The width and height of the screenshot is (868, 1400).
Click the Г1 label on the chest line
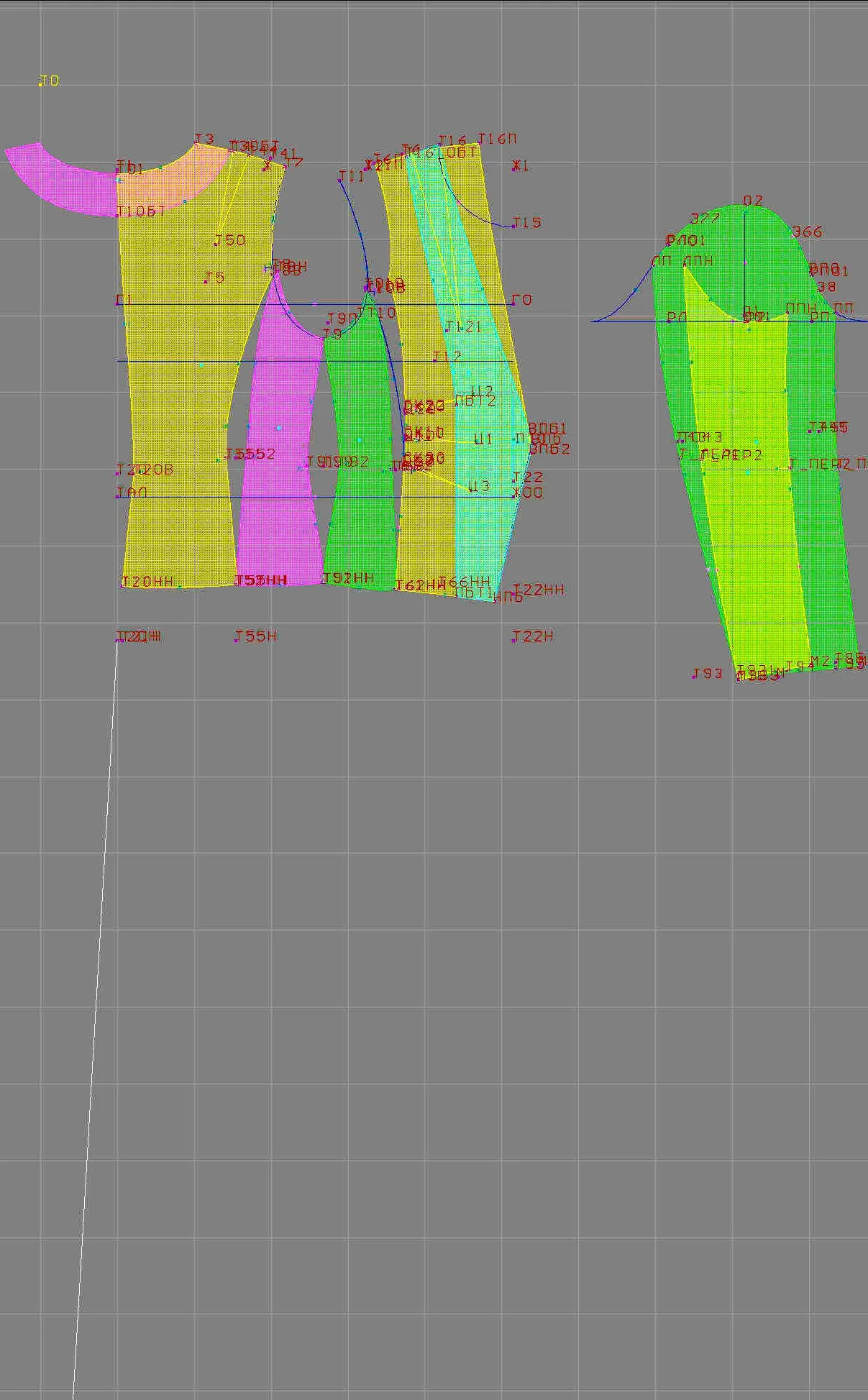(x=125, y=299)
